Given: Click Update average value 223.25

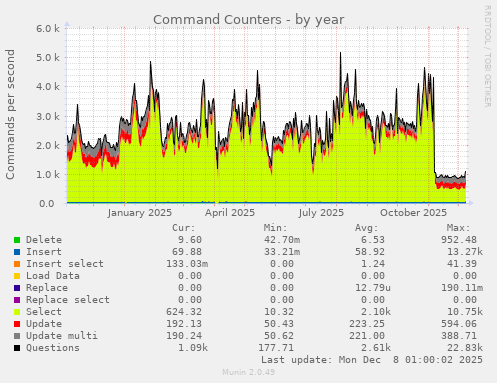Looking at the screenshot, I should tap(367, 324).
